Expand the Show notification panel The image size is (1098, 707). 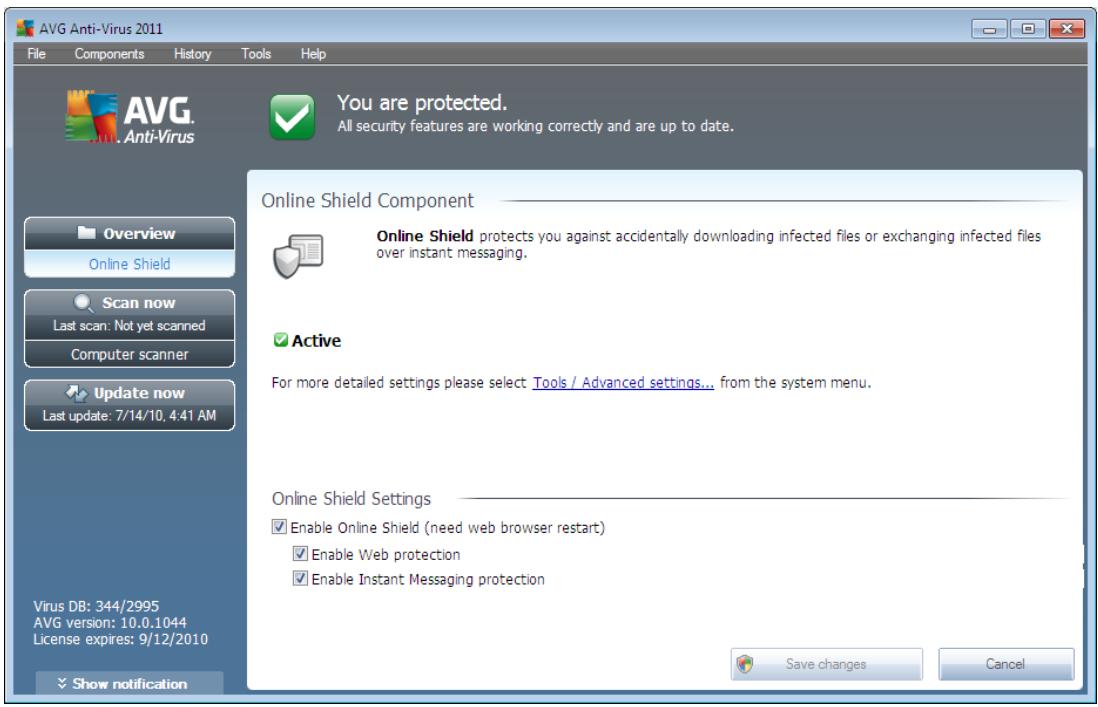pos(130,683)
